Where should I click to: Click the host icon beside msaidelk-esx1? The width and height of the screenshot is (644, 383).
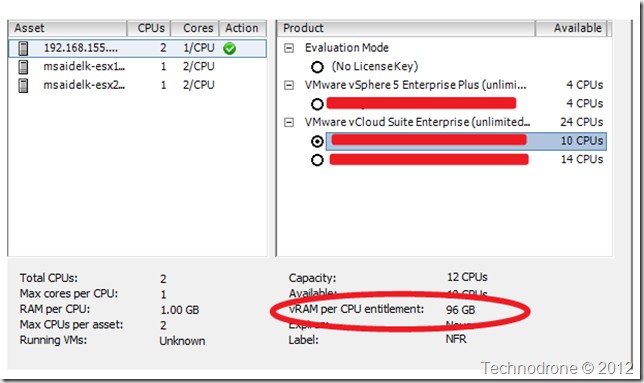[x=23, y=67]
